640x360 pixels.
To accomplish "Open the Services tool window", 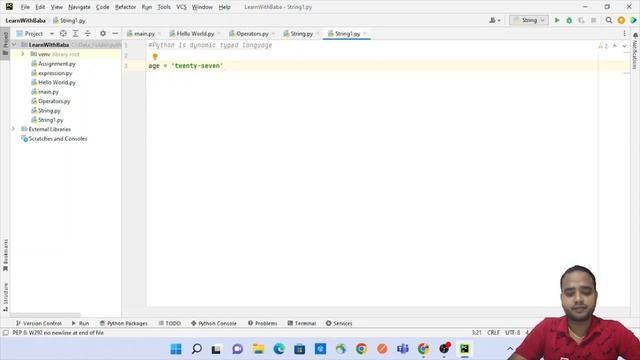I will [x=339, y=323].
